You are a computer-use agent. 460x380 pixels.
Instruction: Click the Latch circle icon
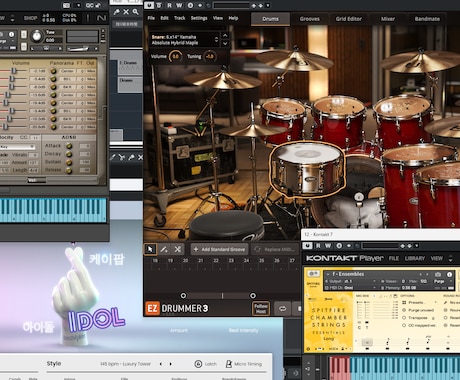click(x=198, y=364)
